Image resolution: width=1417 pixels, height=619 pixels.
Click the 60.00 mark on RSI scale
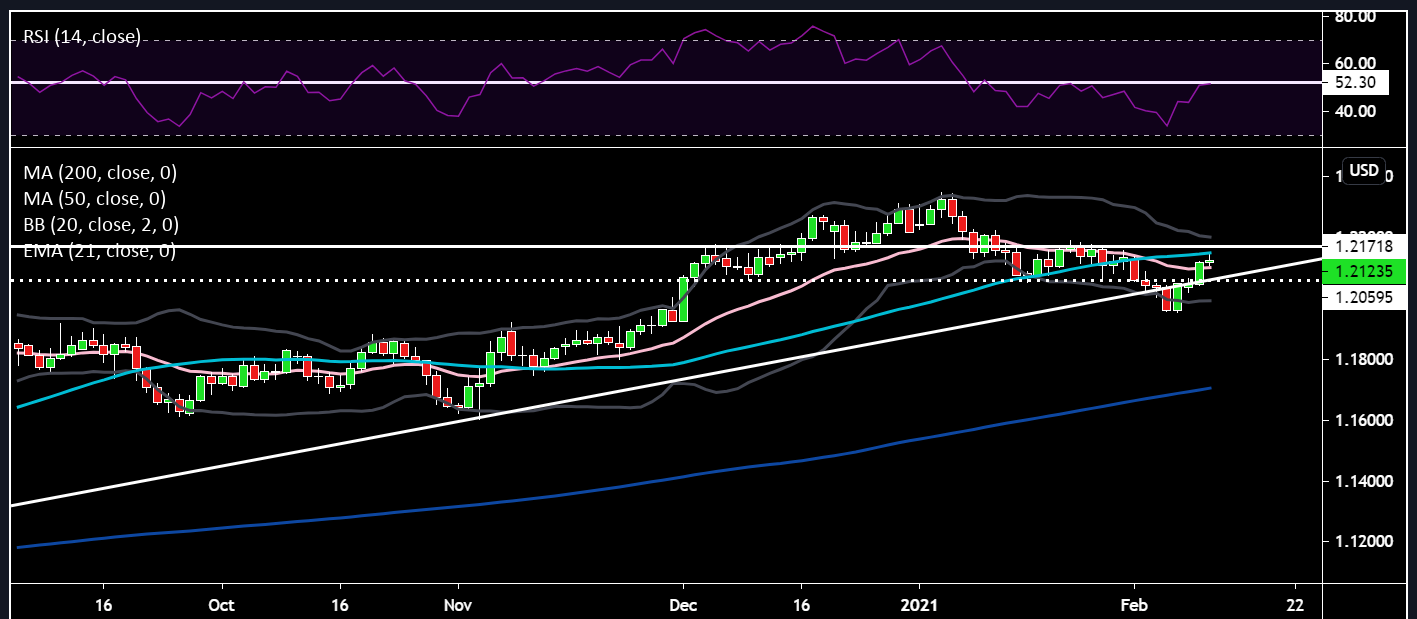(x=1358, y=62)
